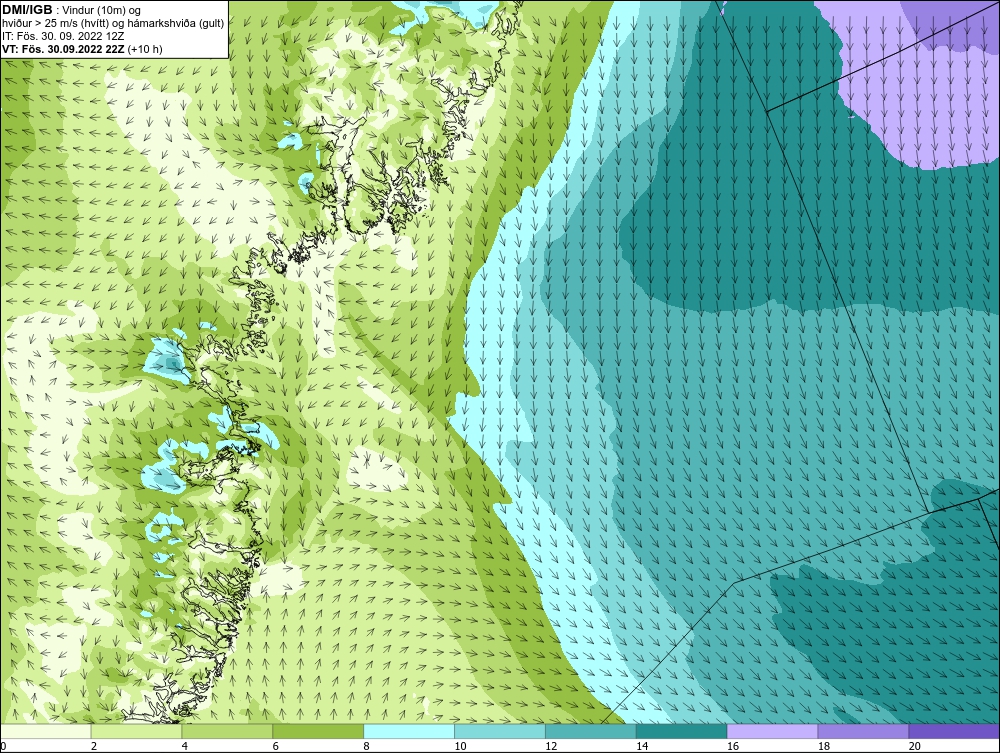Click the palest 0–2 m/s legend swatch
The image size is (1000, 753).
46,731
